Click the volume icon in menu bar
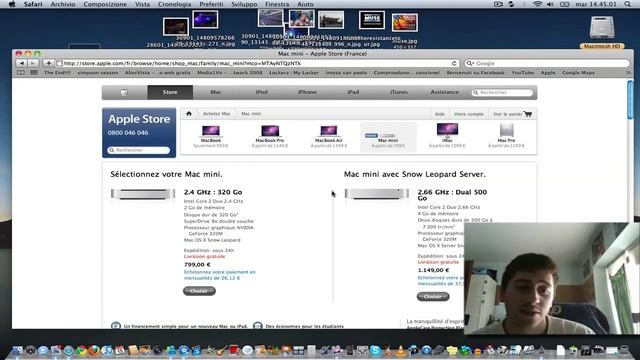This screenshot has height=360, width=640. pos(550,4)
